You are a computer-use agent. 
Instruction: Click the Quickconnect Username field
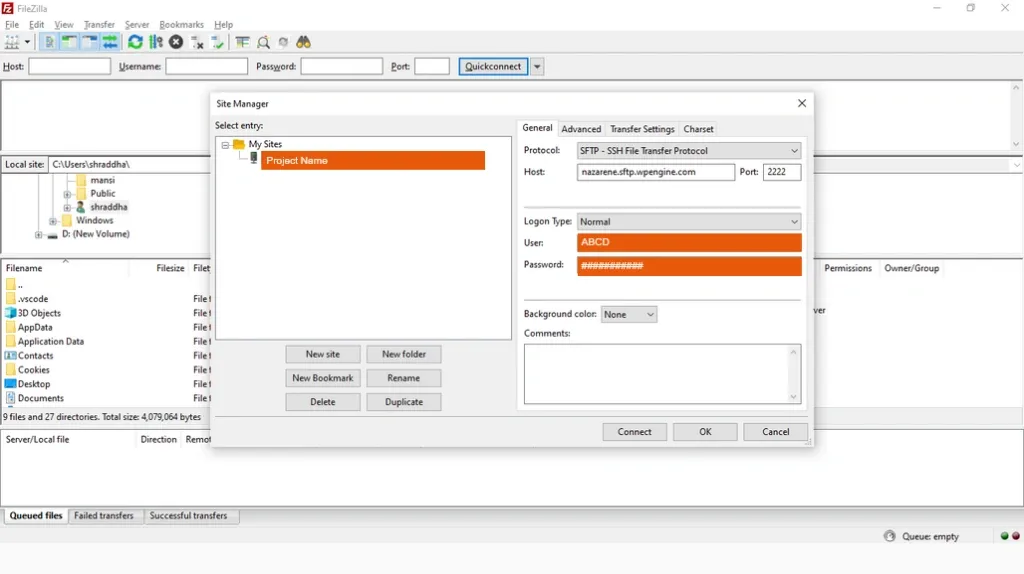tap(206, 67)
